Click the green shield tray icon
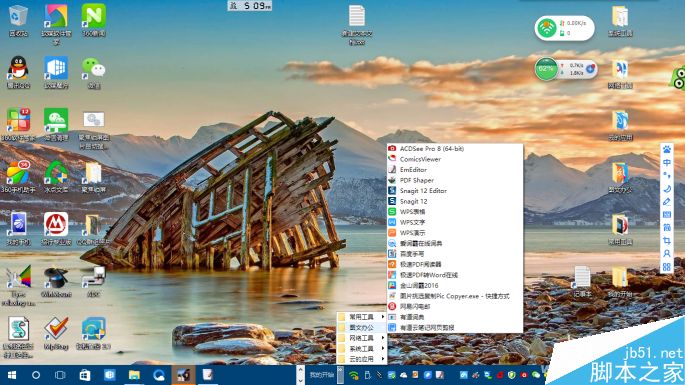685x385 pixels. coord(512,375)
